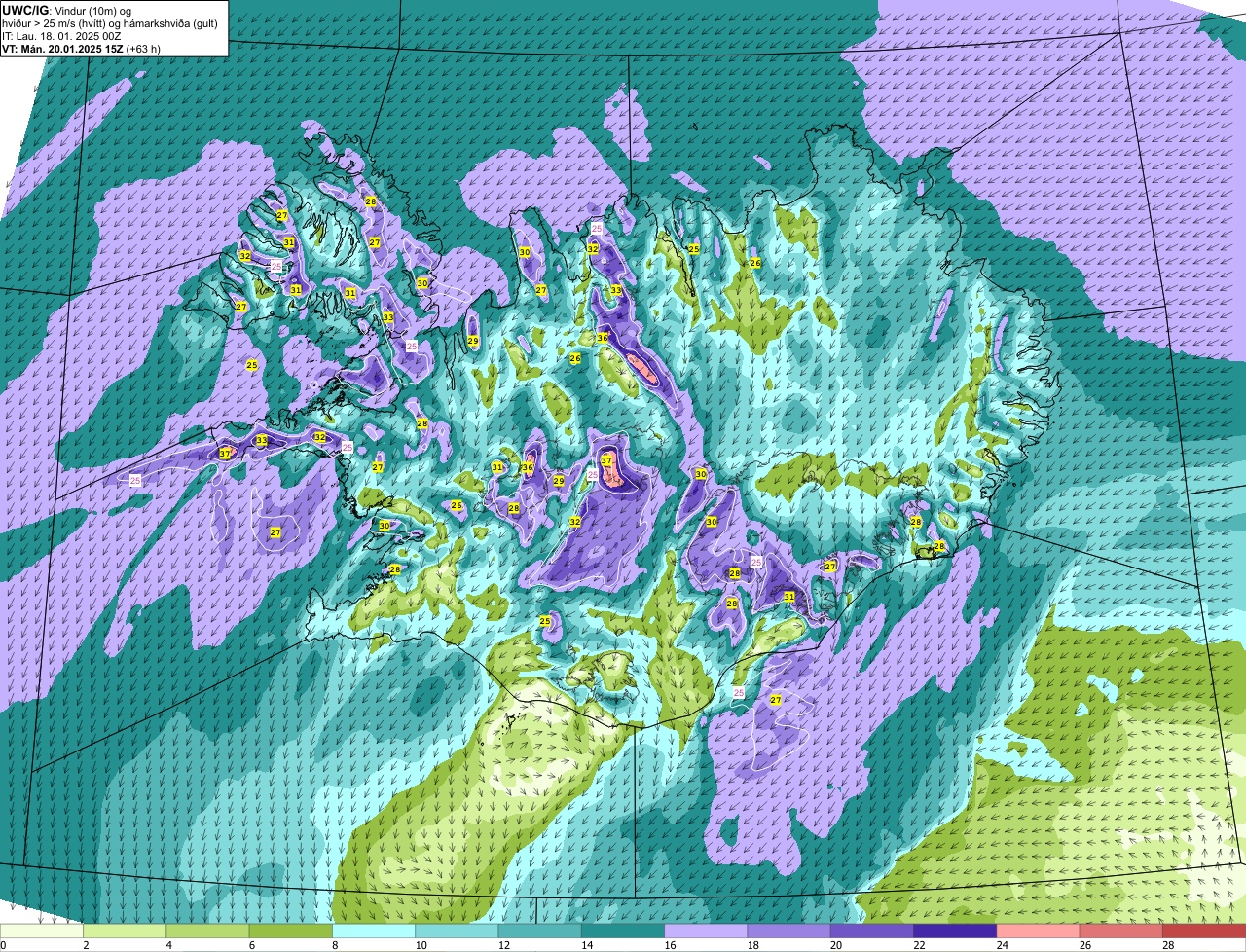Click the legend tick label "6"
The width and height of the screenshot is (1246, 952).
tap(251, 945)
